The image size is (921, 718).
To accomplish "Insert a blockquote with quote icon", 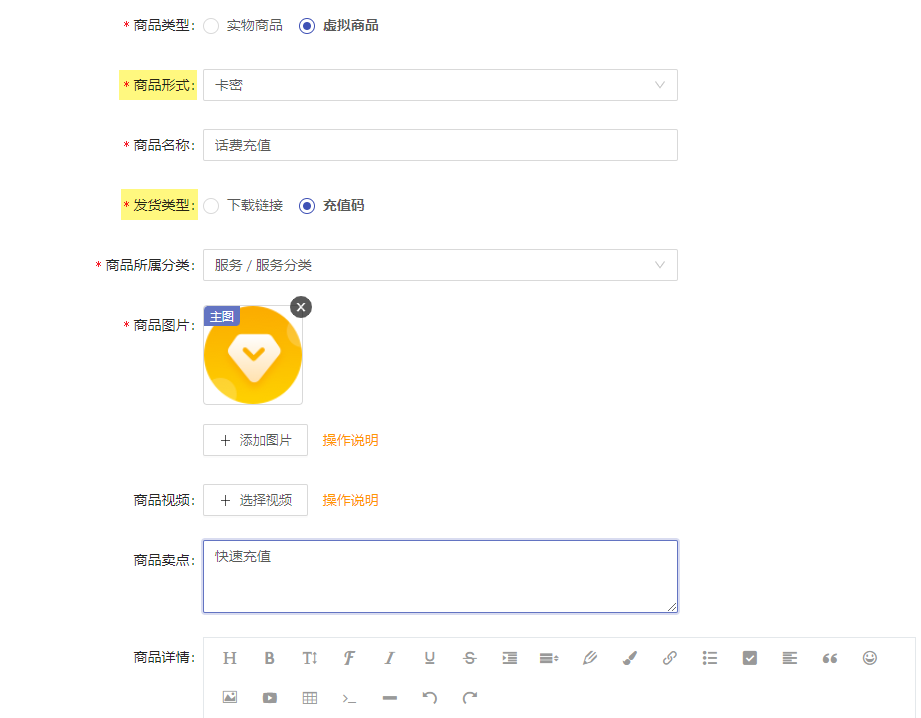I will 830,658.
